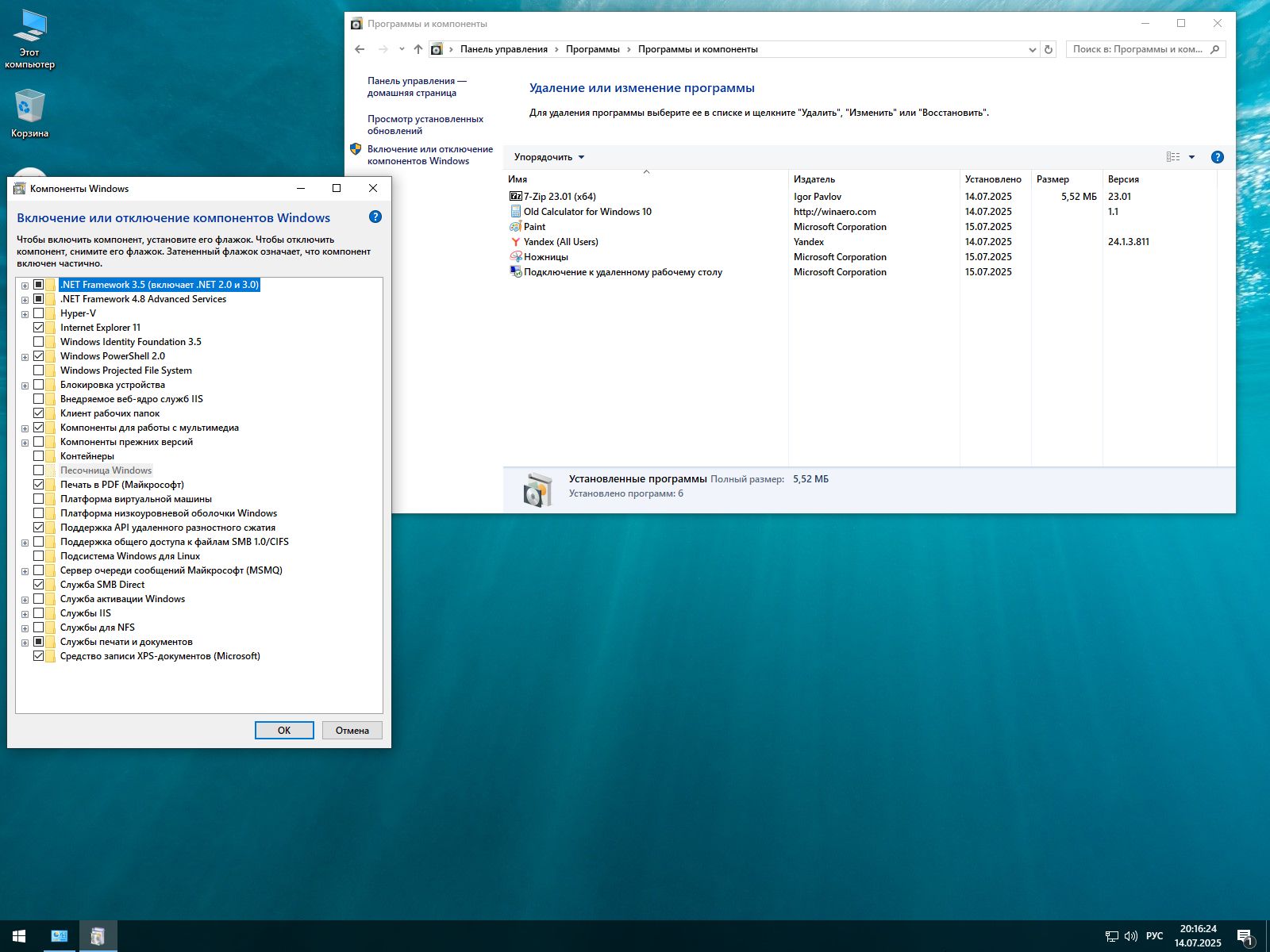Viewport: 1270px width, 952px height.
Task: Click Отмена in Windows Components dialog
Action: tap(352, 730)
